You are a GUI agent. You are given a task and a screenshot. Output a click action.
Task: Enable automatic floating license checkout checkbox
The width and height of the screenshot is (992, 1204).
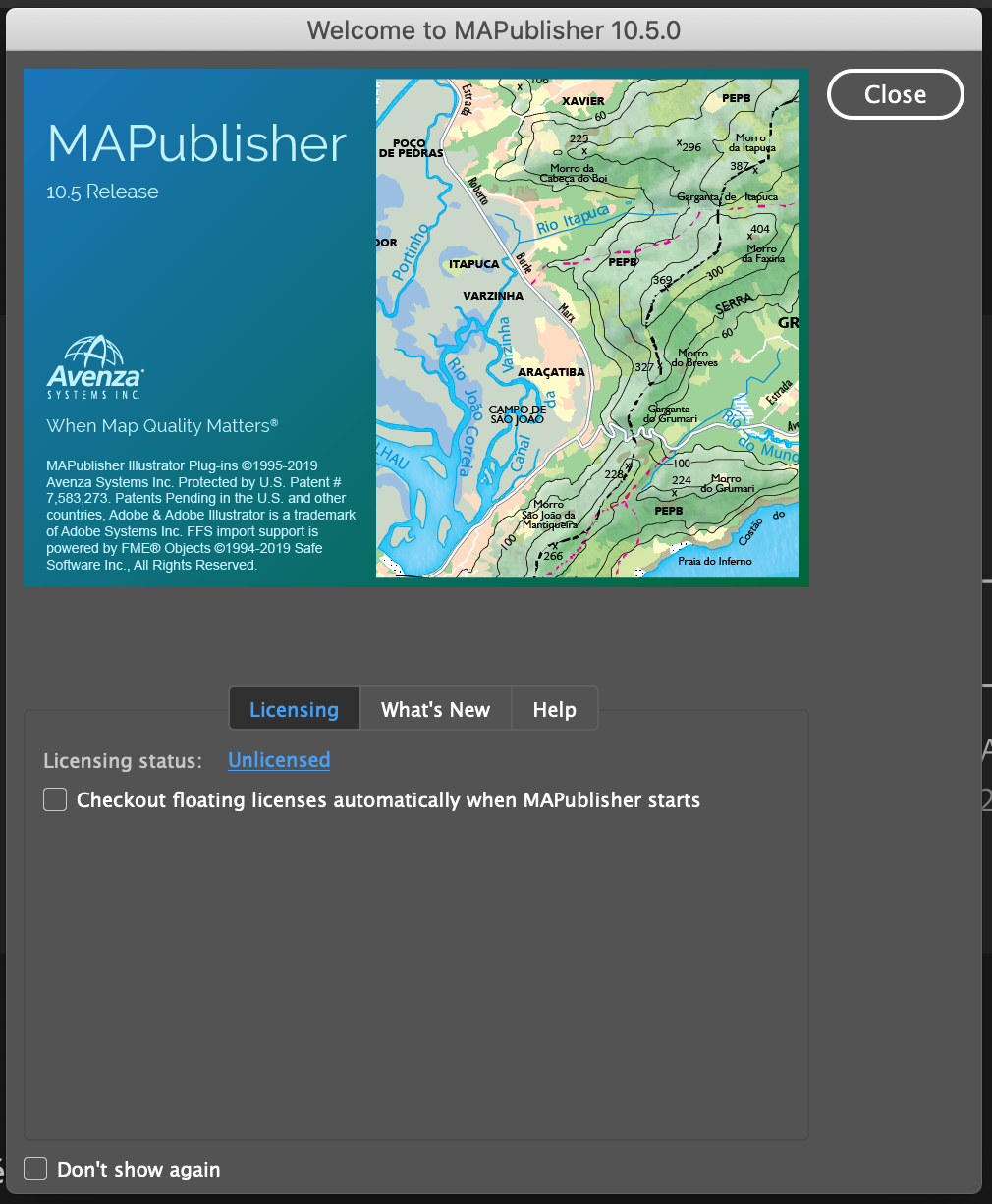click(x=55, y=799)
